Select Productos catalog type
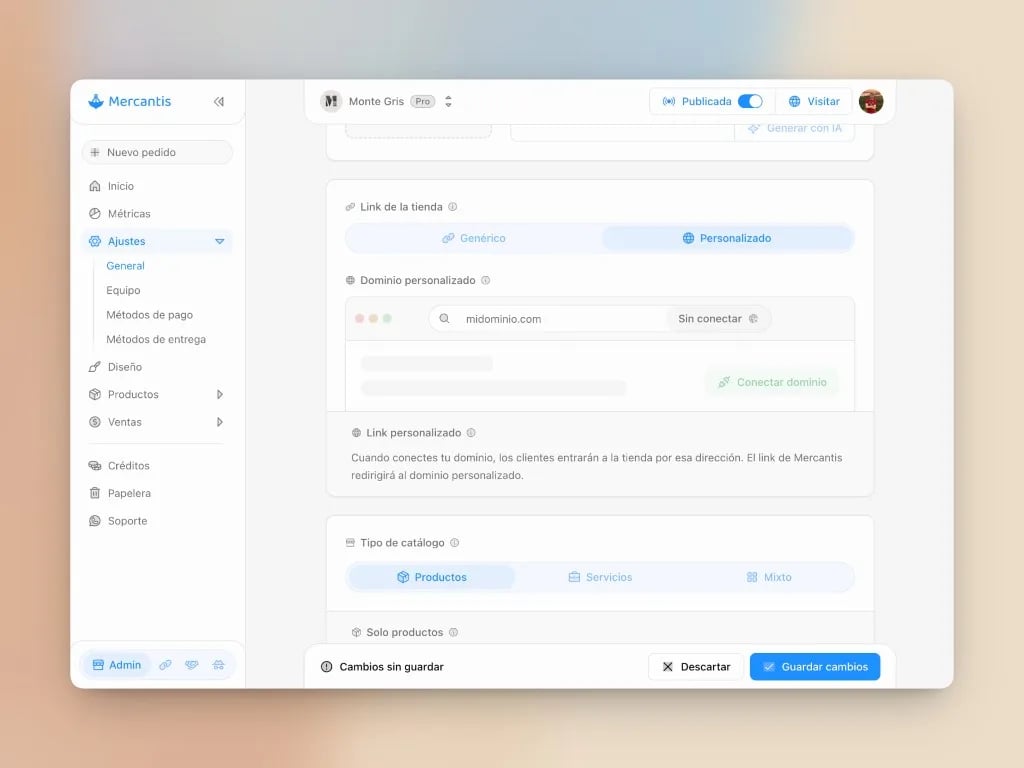This screenshot has height=768, width=1024. 432,577
